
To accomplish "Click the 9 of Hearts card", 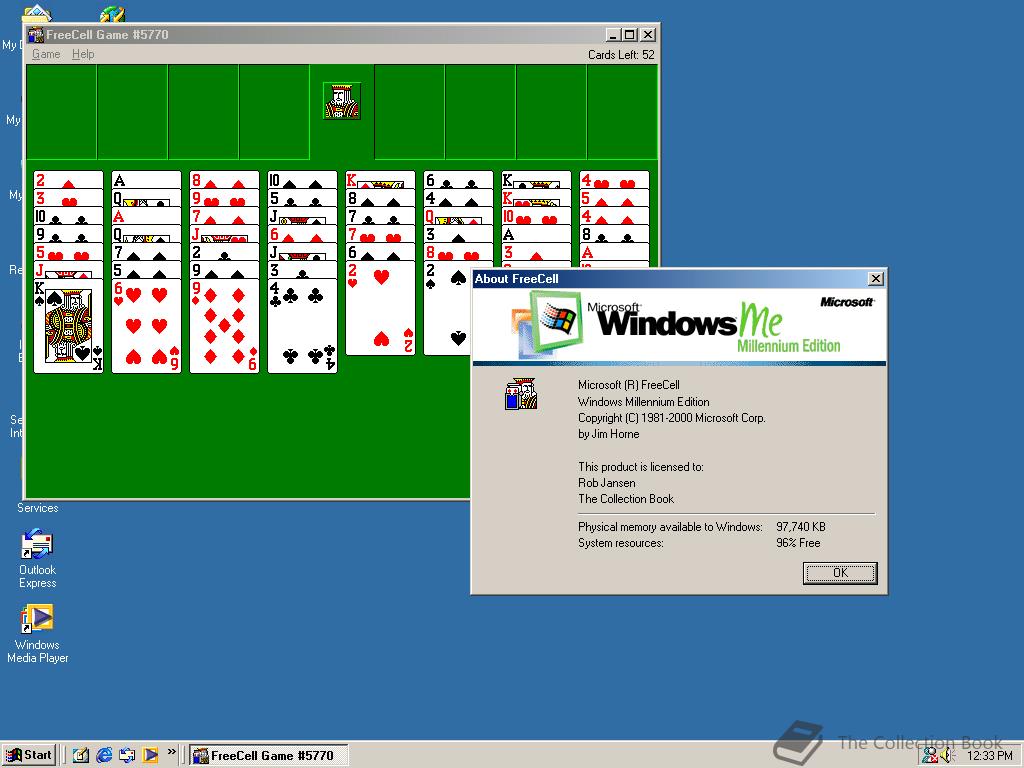I will point(224,198).
